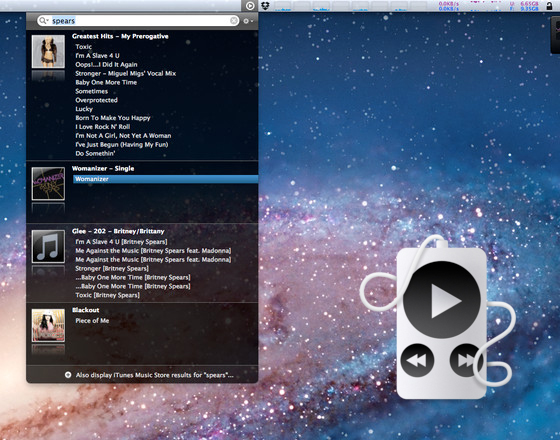Select the Glee album music note thumbnail
The image size is (560, 440).
point(48,246)
